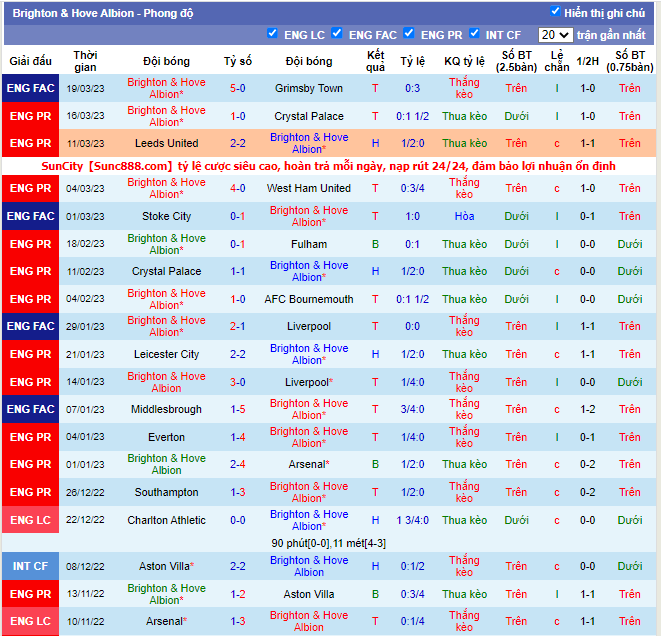The width and height of the screenshot is (661, 636).
Task: Open the 20 recent matches dropdown
Action: (x=554, y=35)
